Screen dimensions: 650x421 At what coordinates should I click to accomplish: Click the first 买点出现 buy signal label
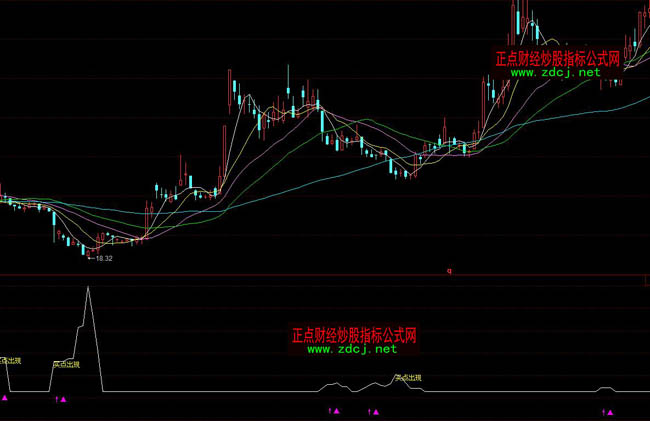pyautogui.click(x=65, y=365)
